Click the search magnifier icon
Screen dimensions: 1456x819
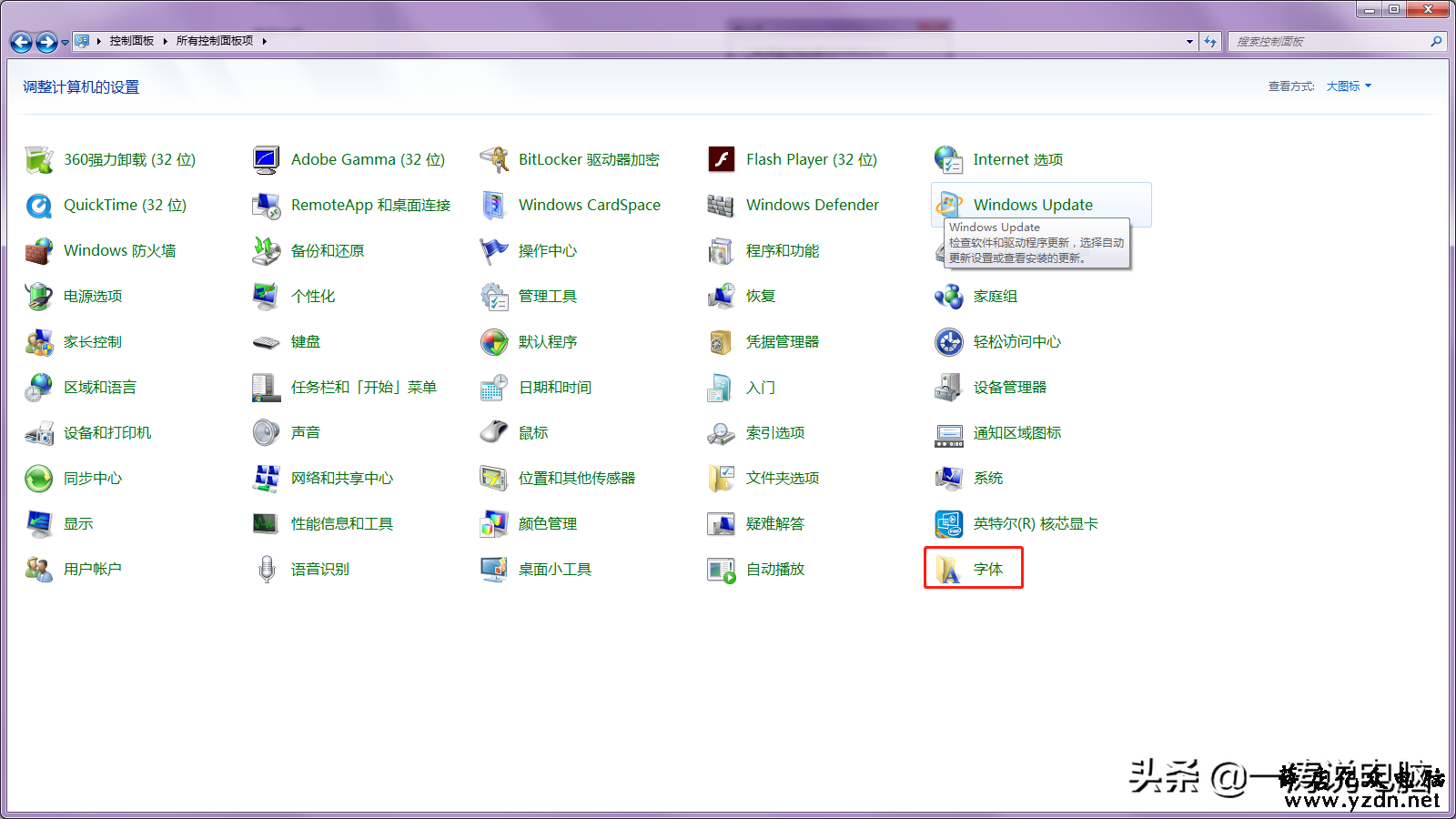[x=1436, y=42]
